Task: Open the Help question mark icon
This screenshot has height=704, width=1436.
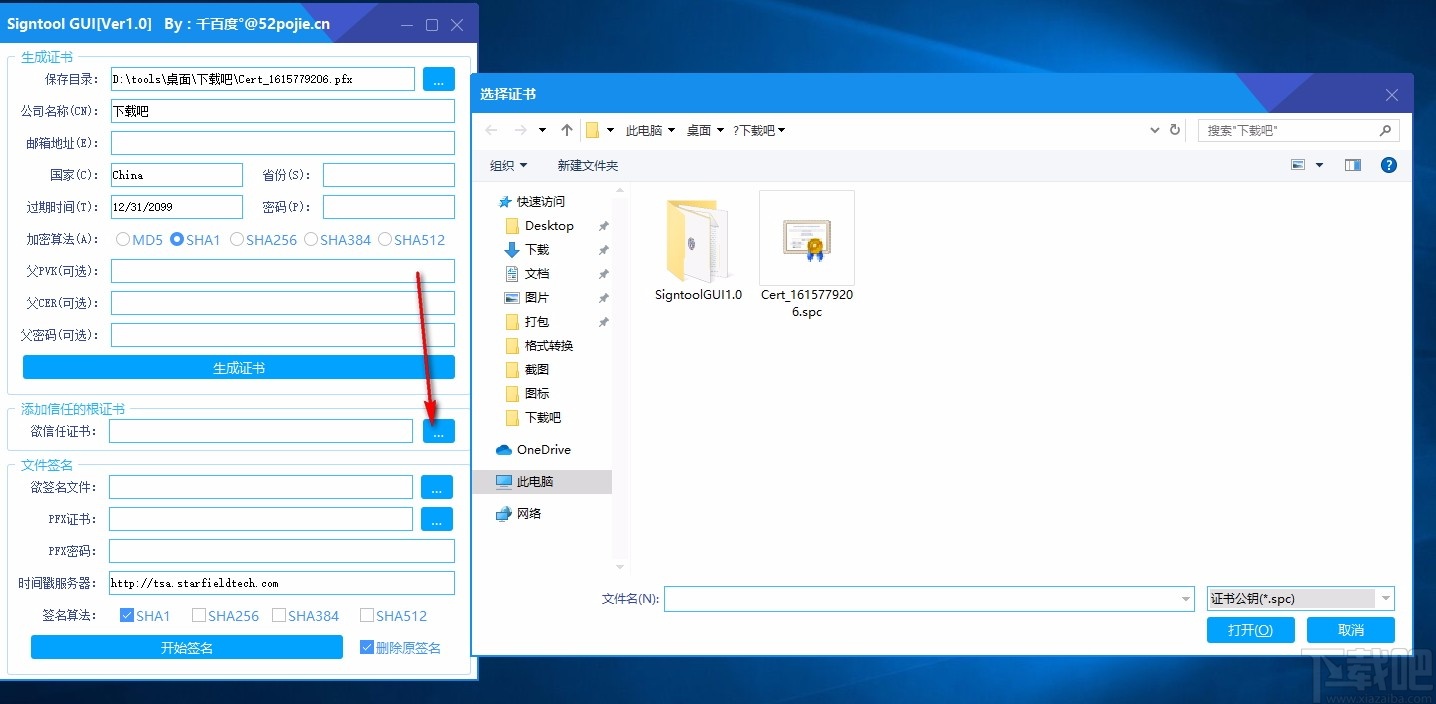Action: pos(1388,165)
